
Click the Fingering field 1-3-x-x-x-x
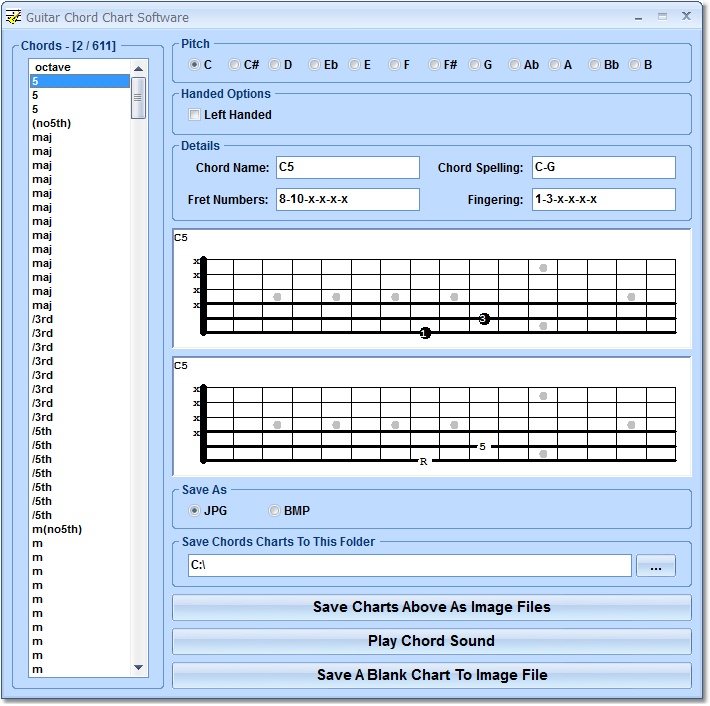tap(604, 199)
